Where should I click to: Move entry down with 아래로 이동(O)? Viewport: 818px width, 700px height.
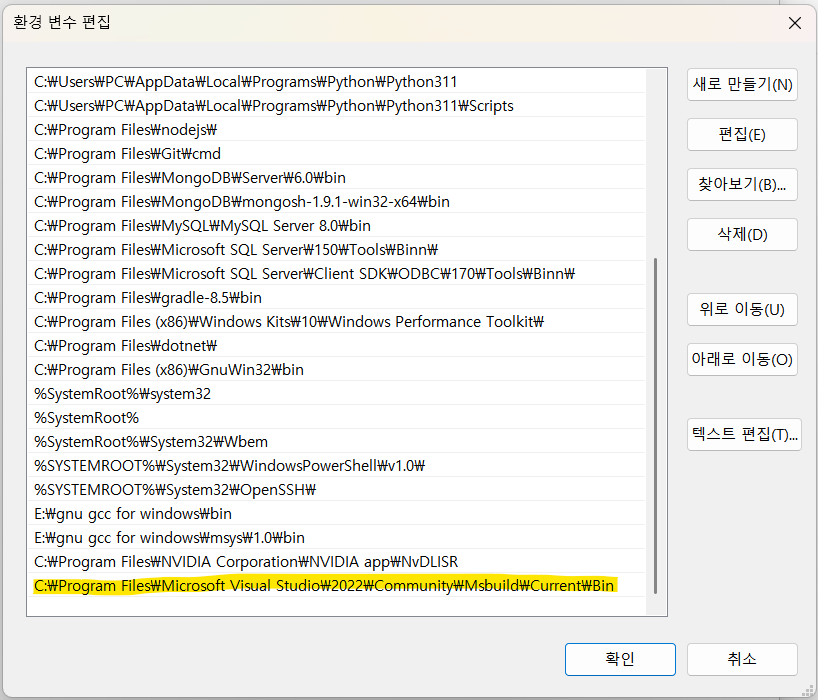coord(742,359)
